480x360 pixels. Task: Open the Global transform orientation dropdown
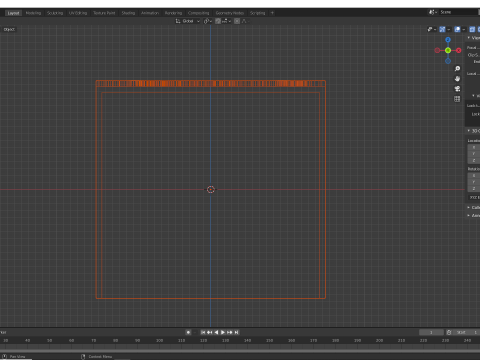[188, 21]
